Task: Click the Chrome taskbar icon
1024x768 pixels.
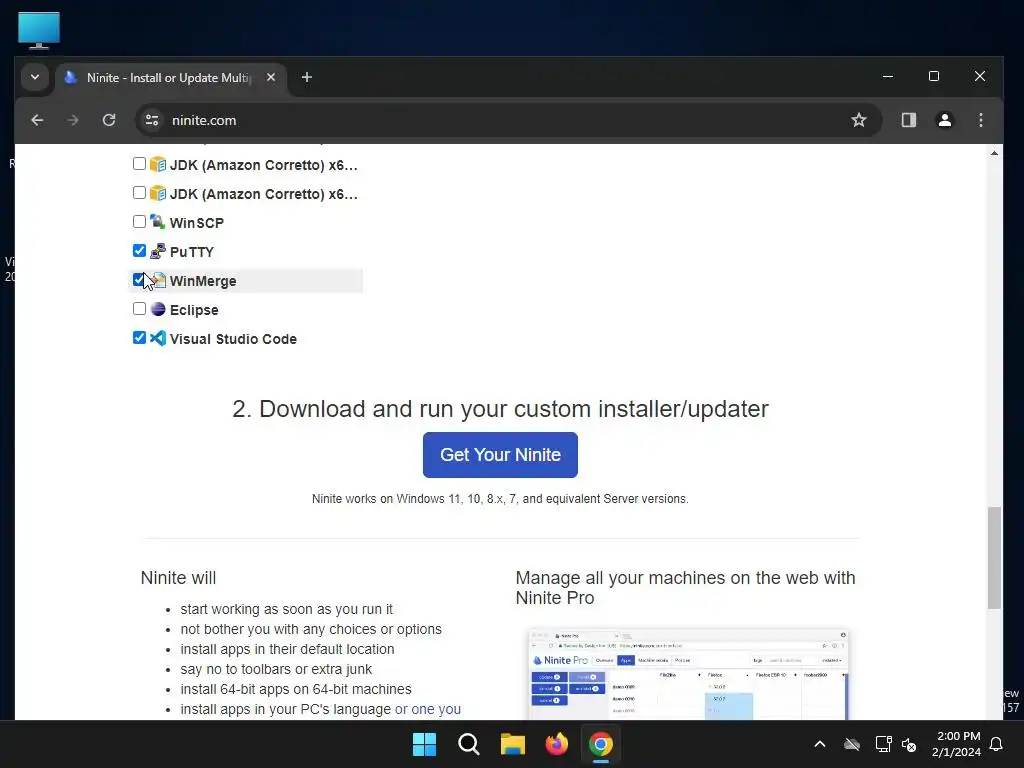Action: pos(601,744)
